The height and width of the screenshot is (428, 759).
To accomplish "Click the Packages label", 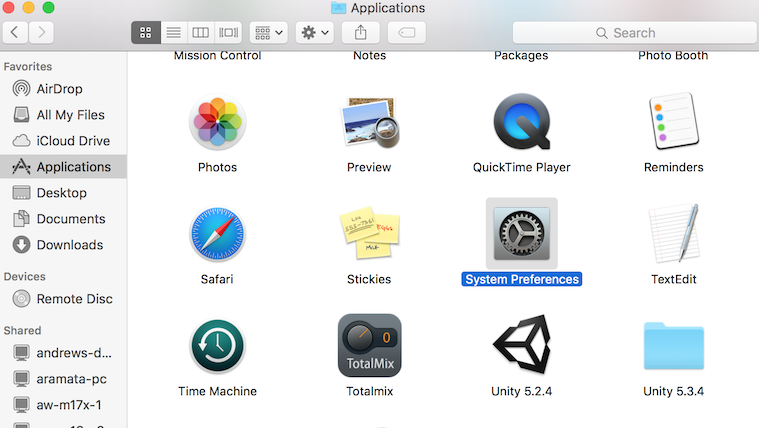I will pyautogui.click(x=521, y=56).
